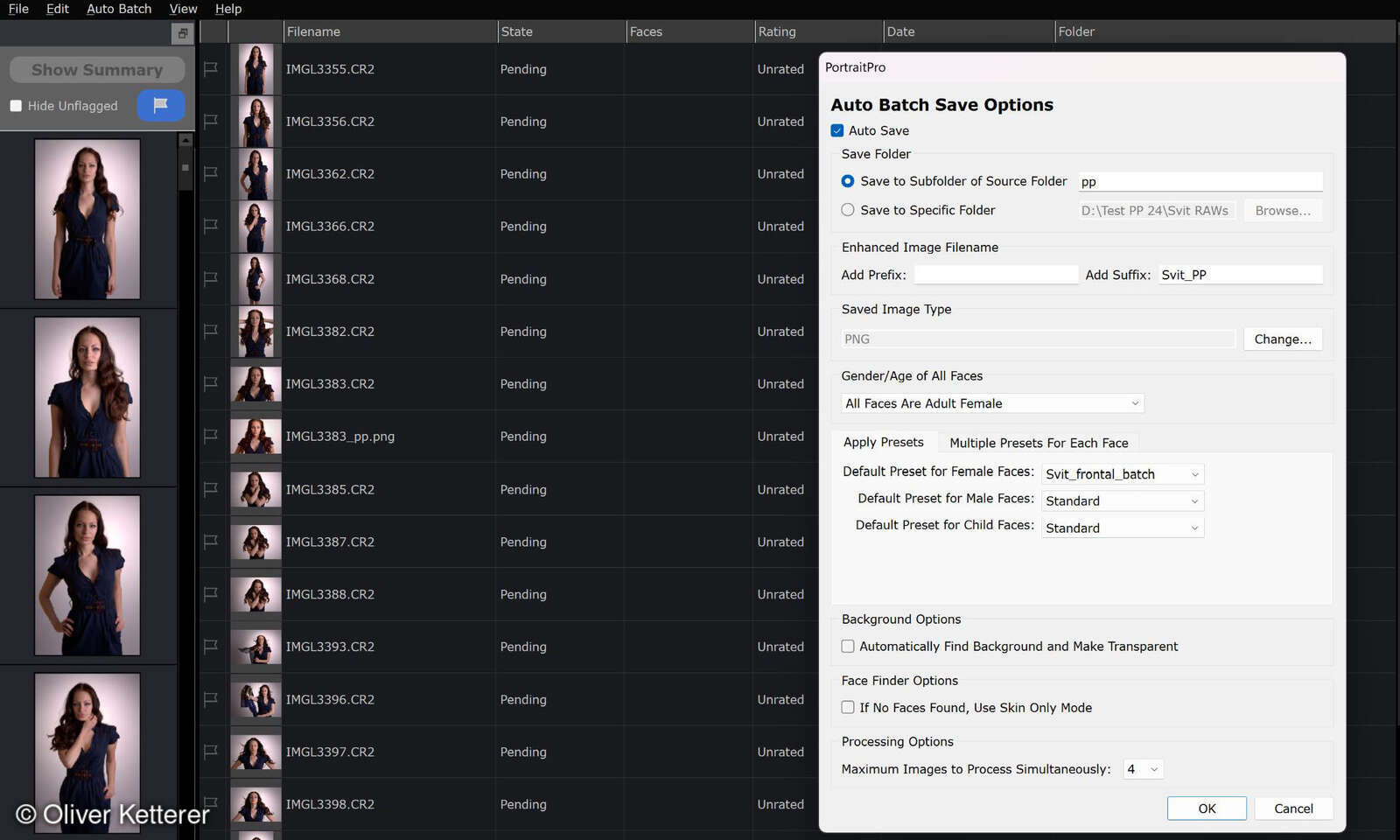Flag the IMGL3383_pp.png file
The height and width of the screenshot is (840, 1400).
click(211, 437)
